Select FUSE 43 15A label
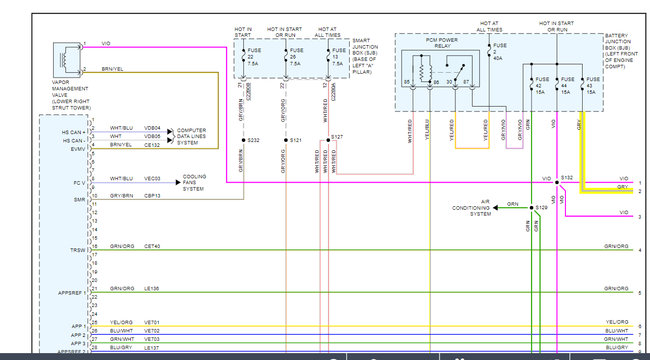 [593, 86]
